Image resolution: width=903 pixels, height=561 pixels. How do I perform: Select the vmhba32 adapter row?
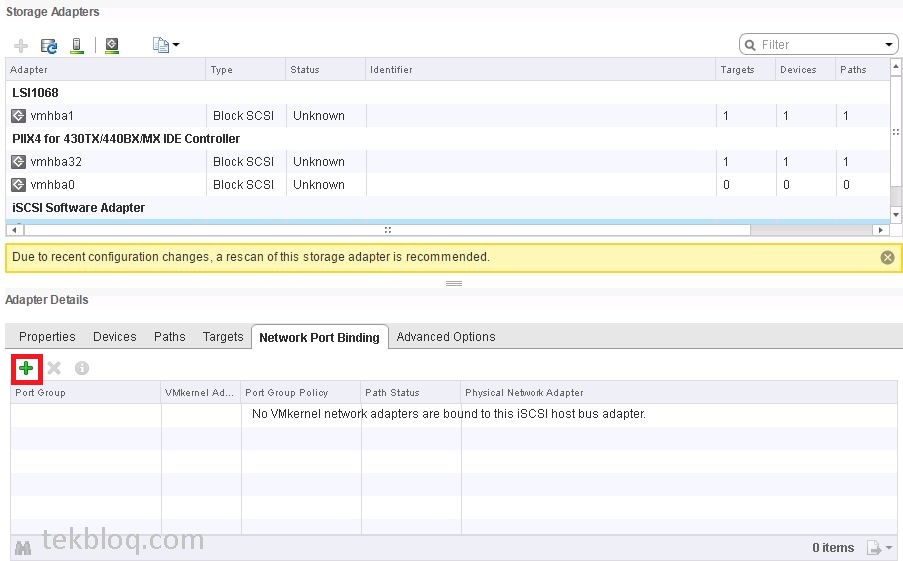point(447,161)
